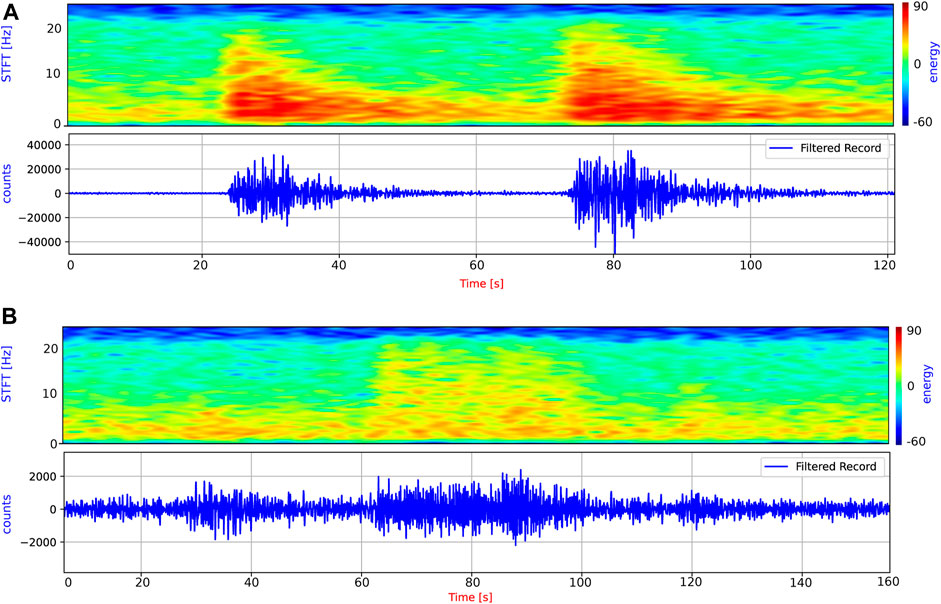Click the Time [s] label under panel B
The height and width of the screenshot is (604, 941).
(x=470, y=597)
